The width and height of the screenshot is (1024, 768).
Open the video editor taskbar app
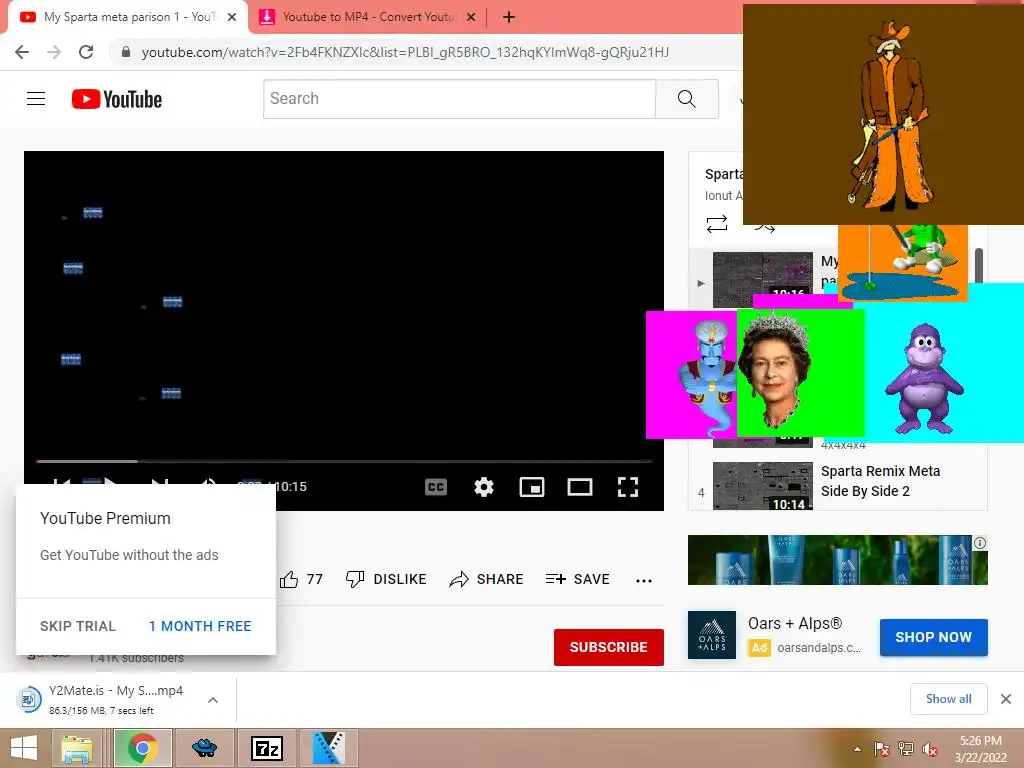click(328, 748)
